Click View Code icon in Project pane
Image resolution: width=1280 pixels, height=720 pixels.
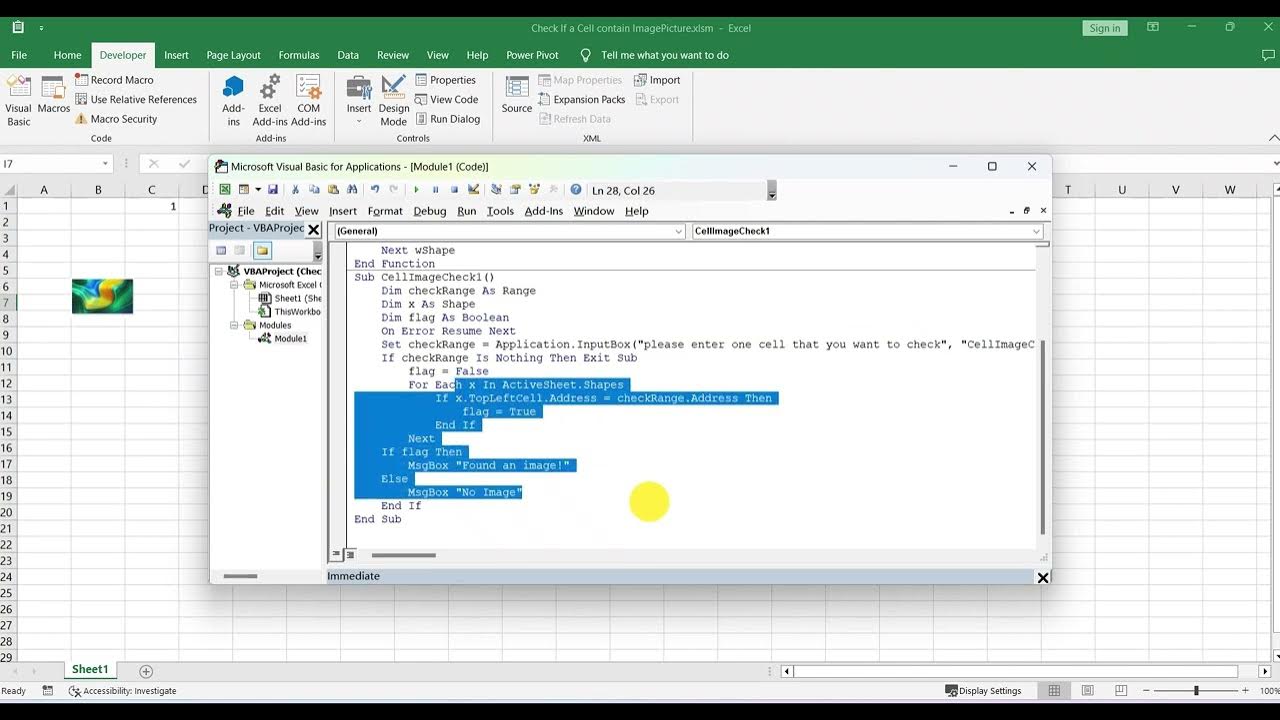(x=221, y=251)
